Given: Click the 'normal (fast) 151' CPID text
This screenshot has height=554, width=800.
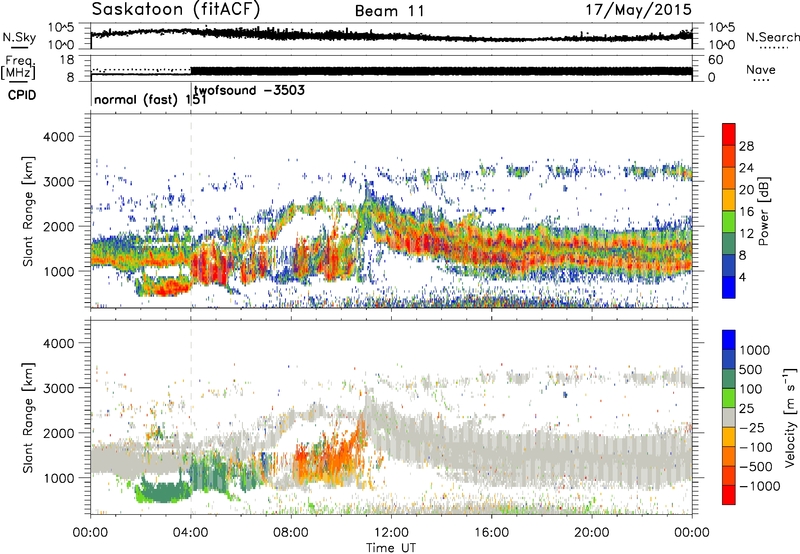Looking at the screenshot, I should point(151,99).
